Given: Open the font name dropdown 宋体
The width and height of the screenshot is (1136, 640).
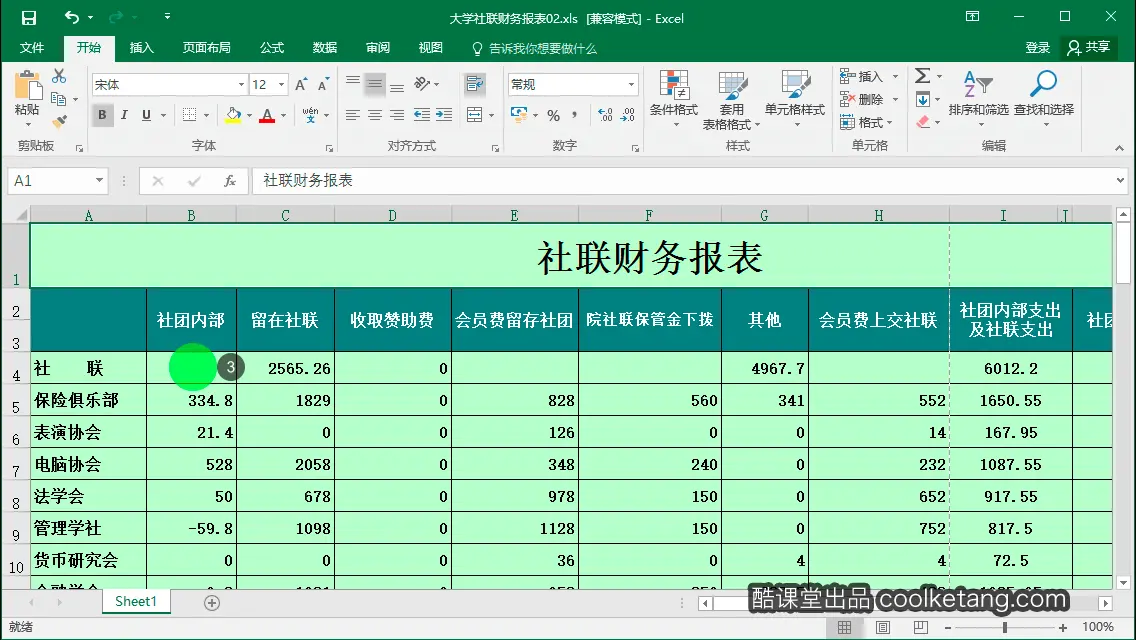Looking at the screenshot, I should (241, 85).
